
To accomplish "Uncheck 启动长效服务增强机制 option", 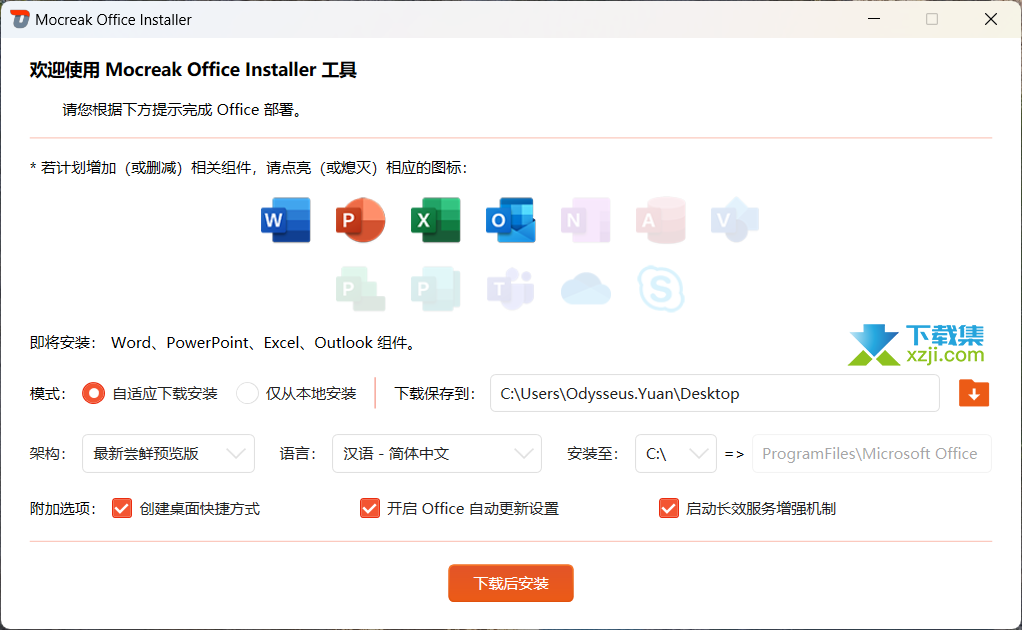I will point(748,508).
